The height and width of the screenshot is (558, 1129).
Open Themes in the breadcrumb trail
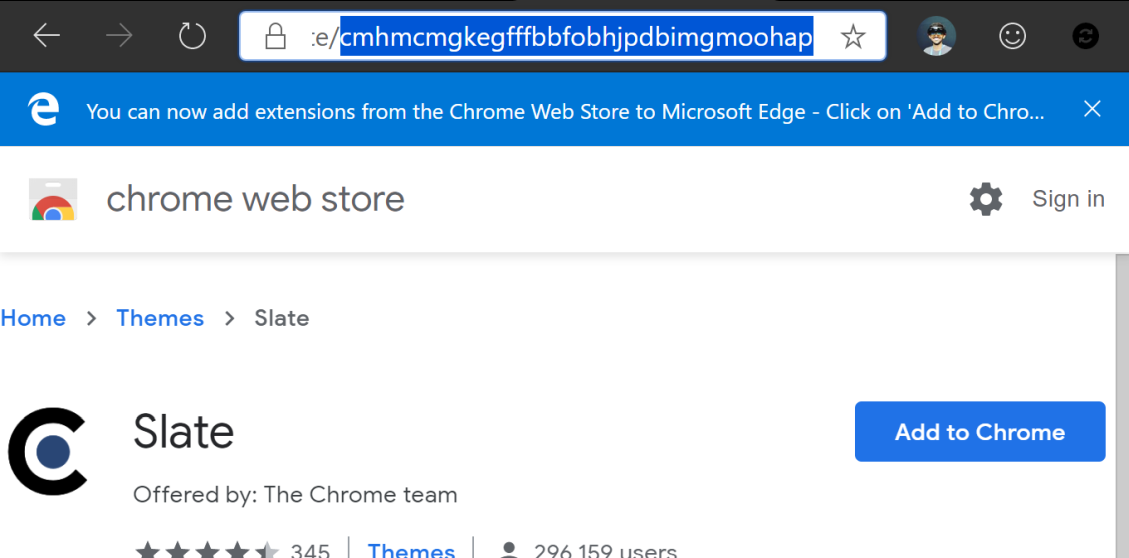pos(160,318)
